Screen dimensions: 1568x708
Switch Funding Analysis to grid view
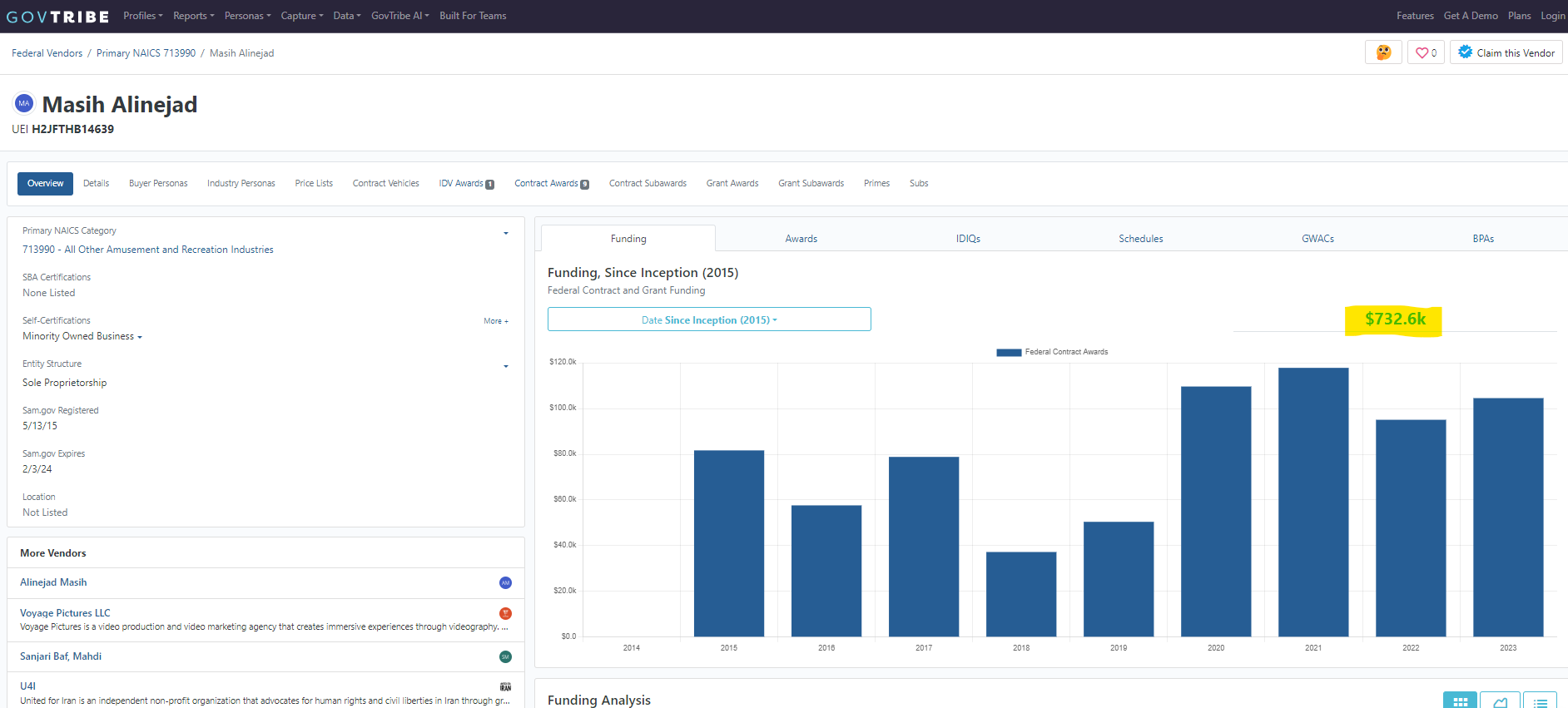point(1460,702)
